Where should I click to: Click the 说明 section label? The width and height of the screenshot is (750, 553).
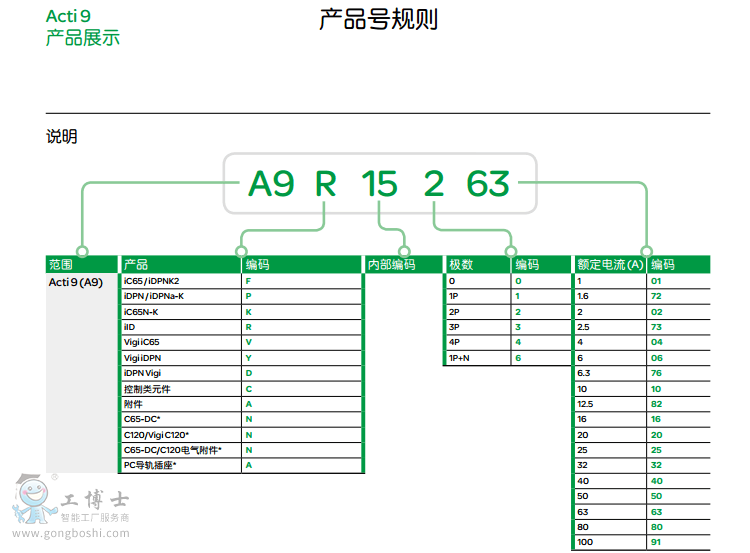point(61,137)
